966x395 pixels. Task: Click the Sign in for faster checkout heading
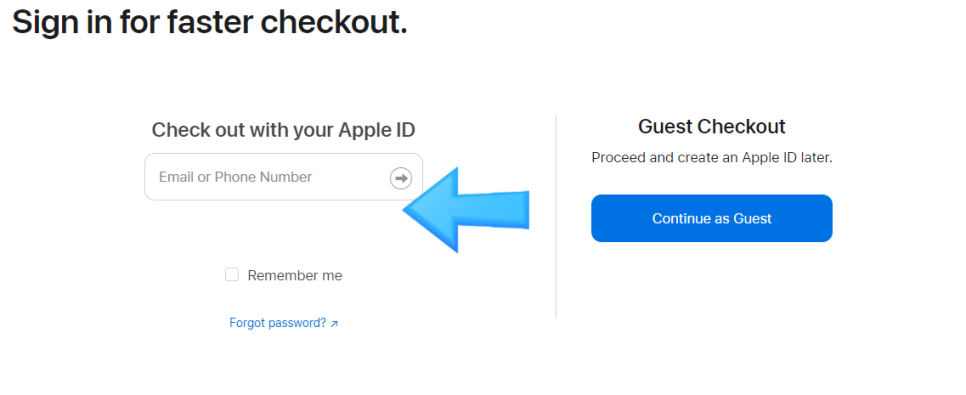210,23
